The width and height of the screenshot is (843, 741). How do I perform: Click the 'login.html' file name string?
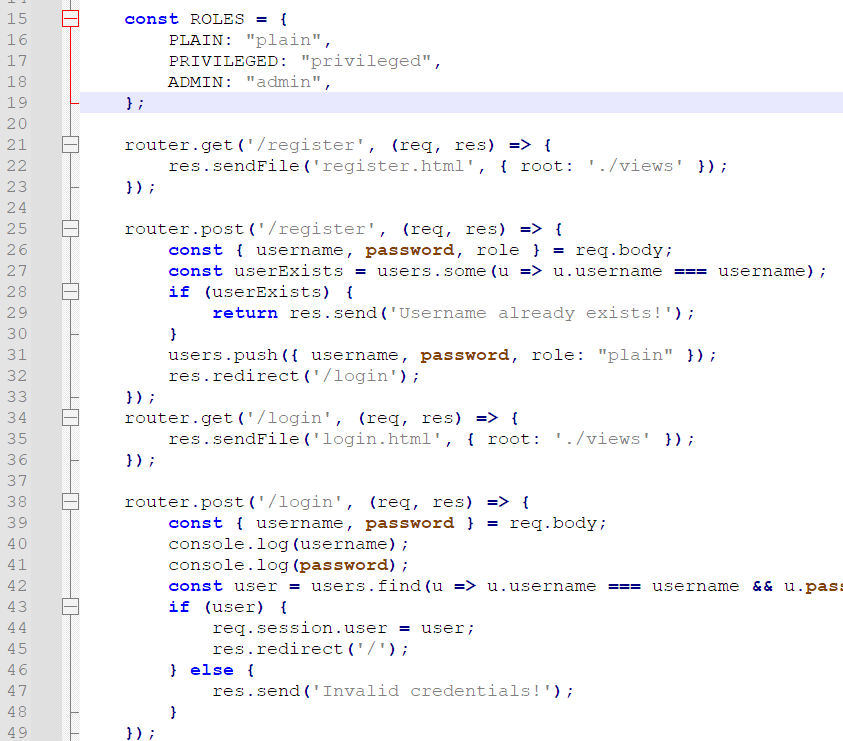375,439
